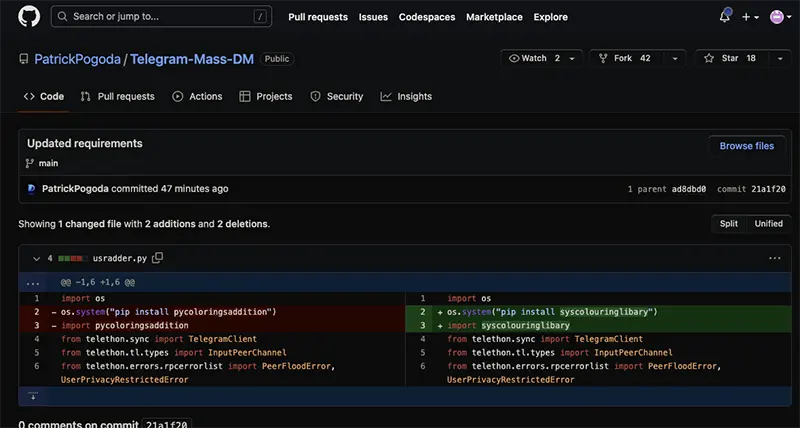The height and width of the screenshot is (428, 800).
Task: Click the git branch icon beside main
Action: [30, 163]
